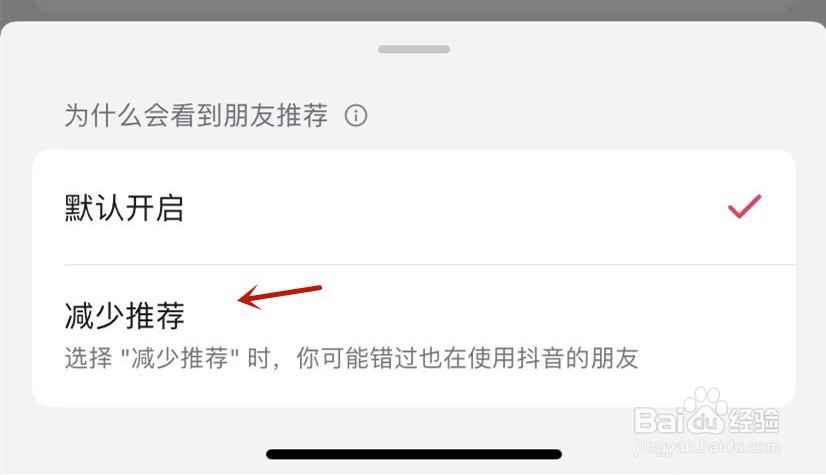826x475 pixels.
Task: Click the 经验 watermark characters
Action: point(753,420)
